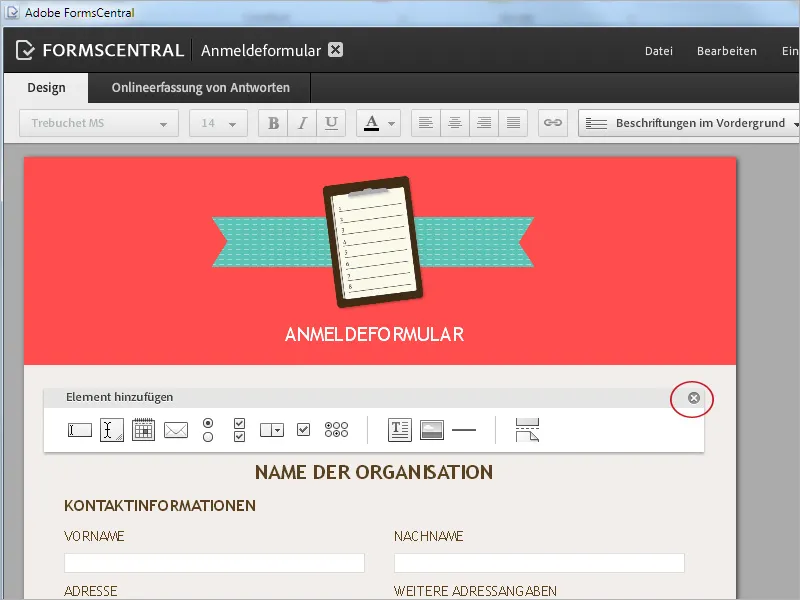Insert a formatted text block

tap(399, 430)
